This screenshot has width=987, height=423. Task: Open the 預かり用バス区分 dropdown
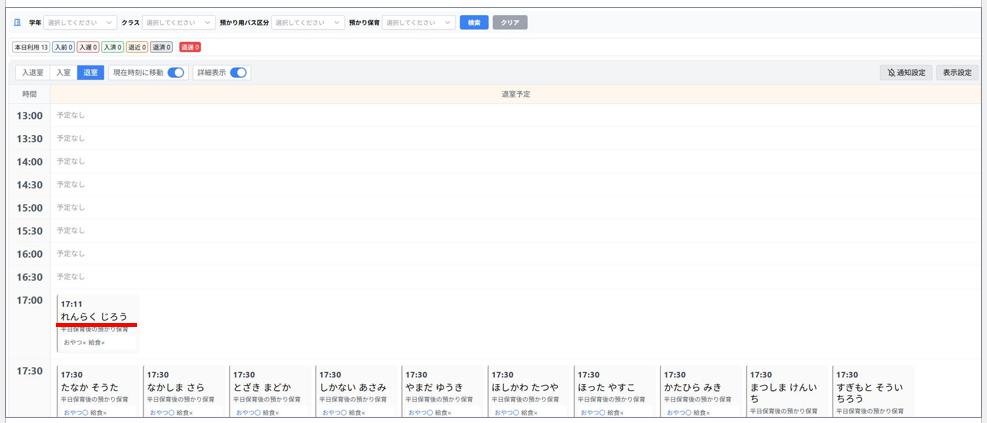point(308,22)
